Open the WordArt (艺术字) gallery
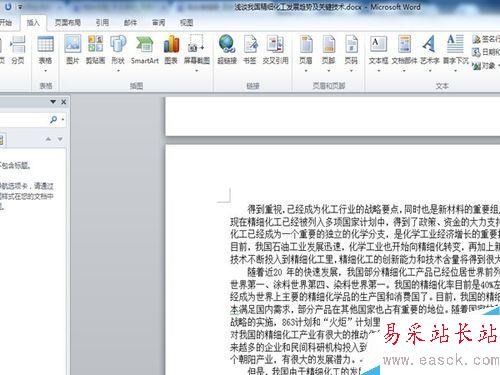Image resolution: width=500 pixels, height=375 pixels. click(430, 53)
